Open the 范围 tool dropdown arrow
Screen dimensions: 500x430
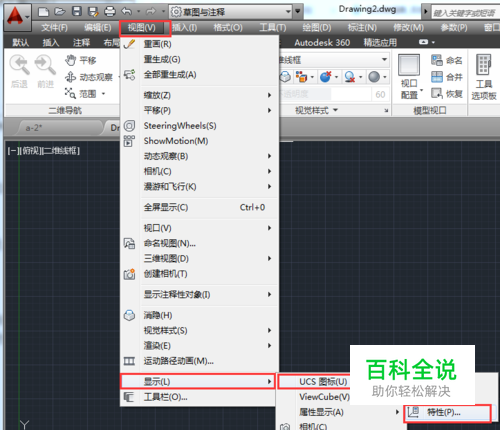click(x=104, y=94)
